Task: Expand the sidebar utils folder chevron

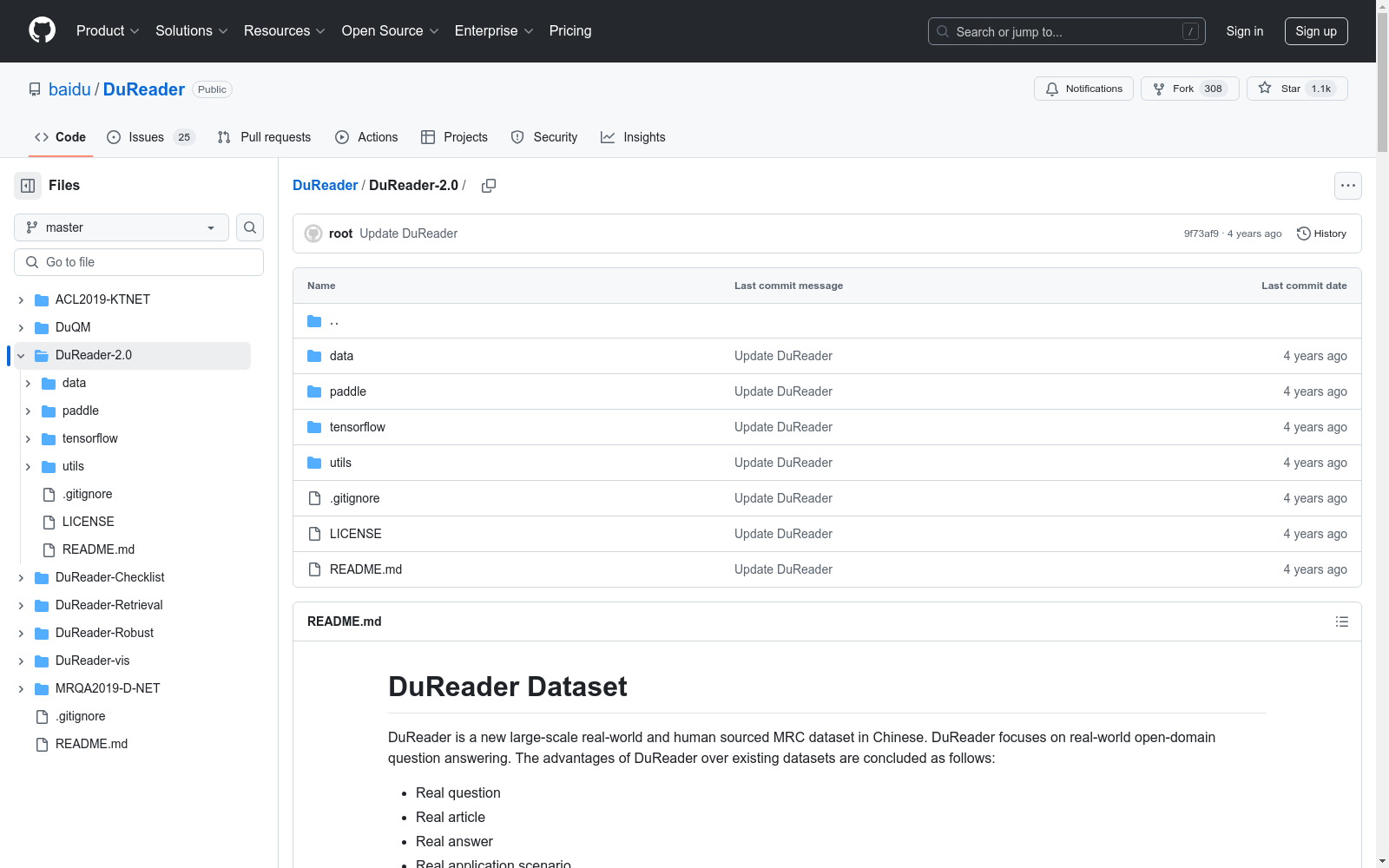Action: [28, 466]
